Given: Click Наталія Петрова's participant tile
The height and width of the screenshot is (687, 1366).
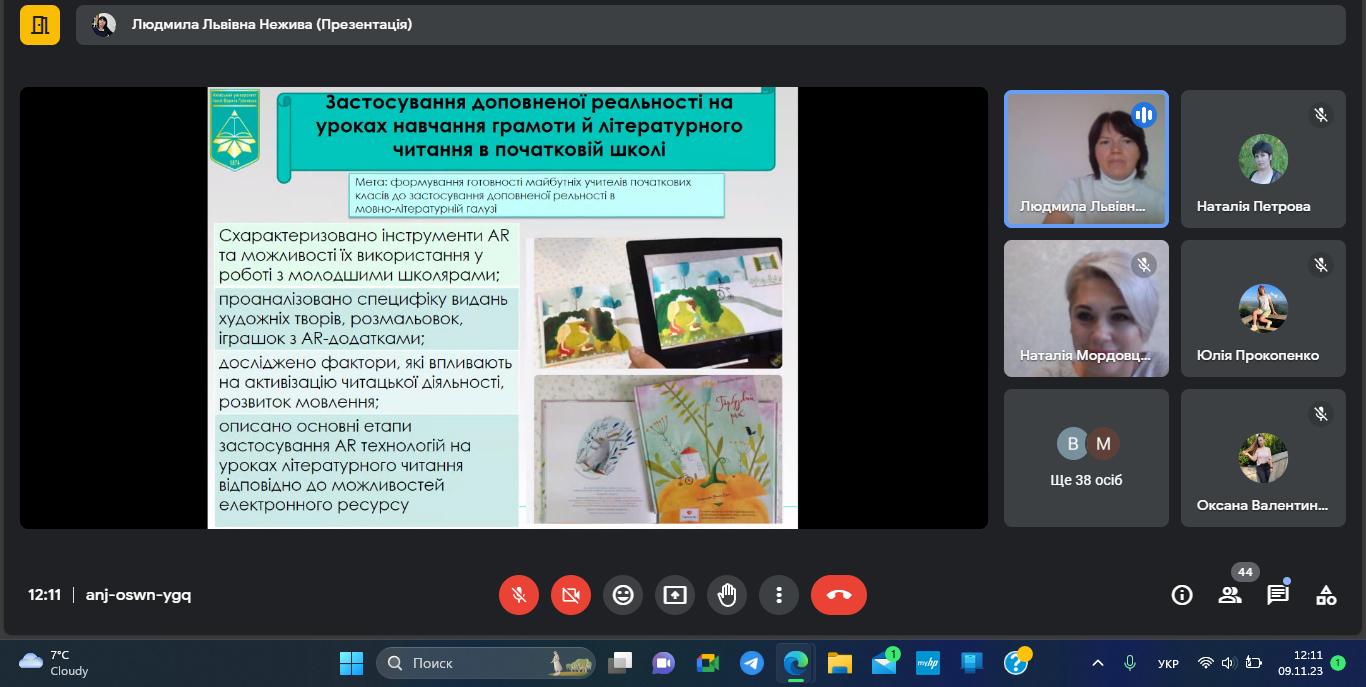Looking at the screenshot, I should point(1263,159).
